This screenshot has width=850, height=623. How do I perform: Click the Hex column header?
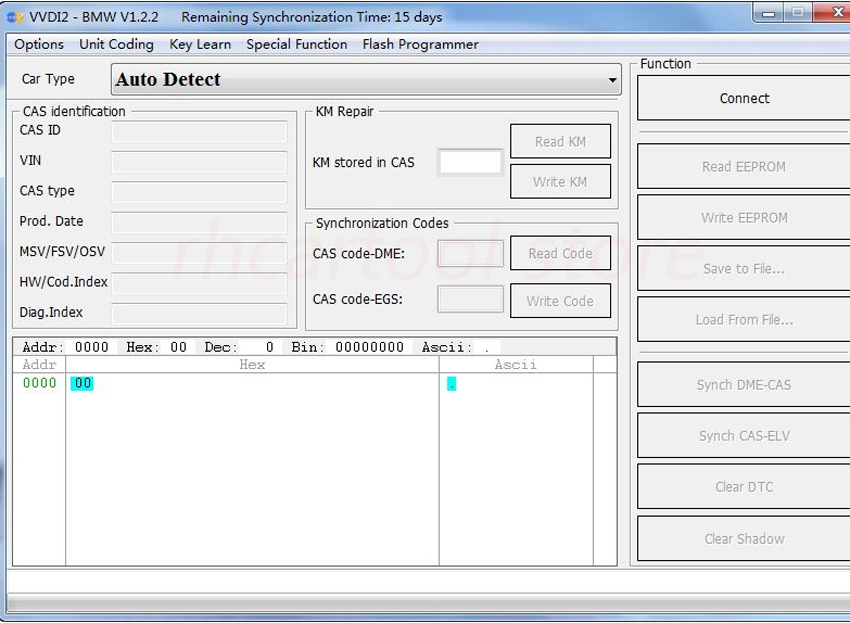252,364
